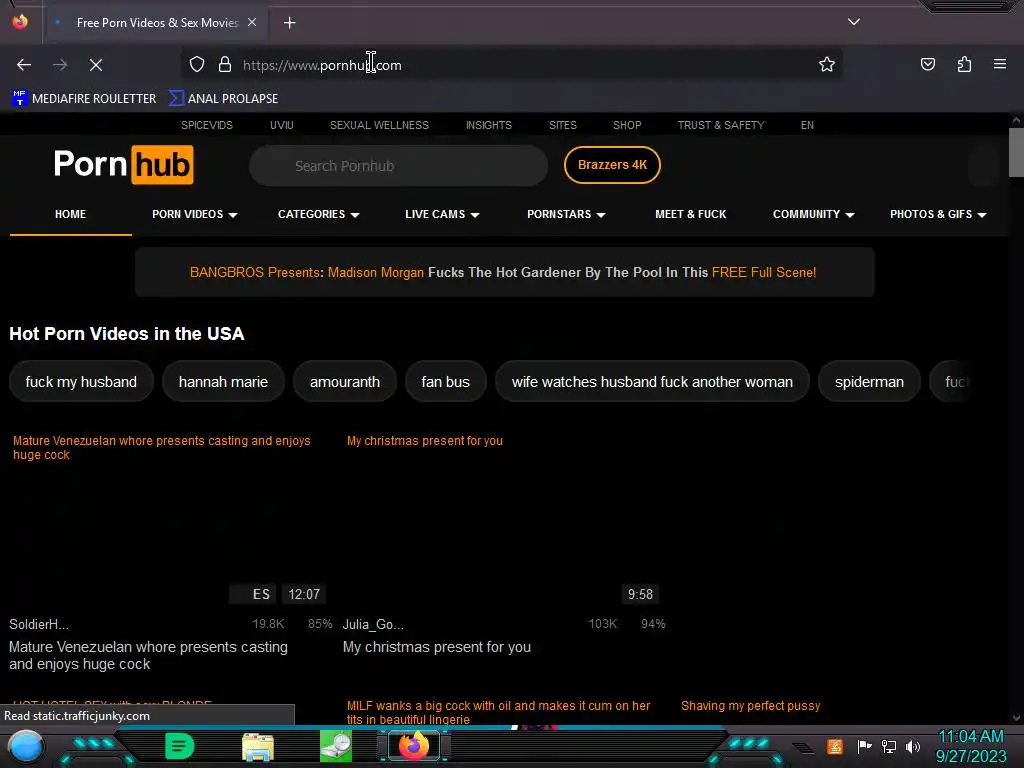1024x768 pixels.
Task: Open File Explorer from the taskbar
Action: [258, 746]
